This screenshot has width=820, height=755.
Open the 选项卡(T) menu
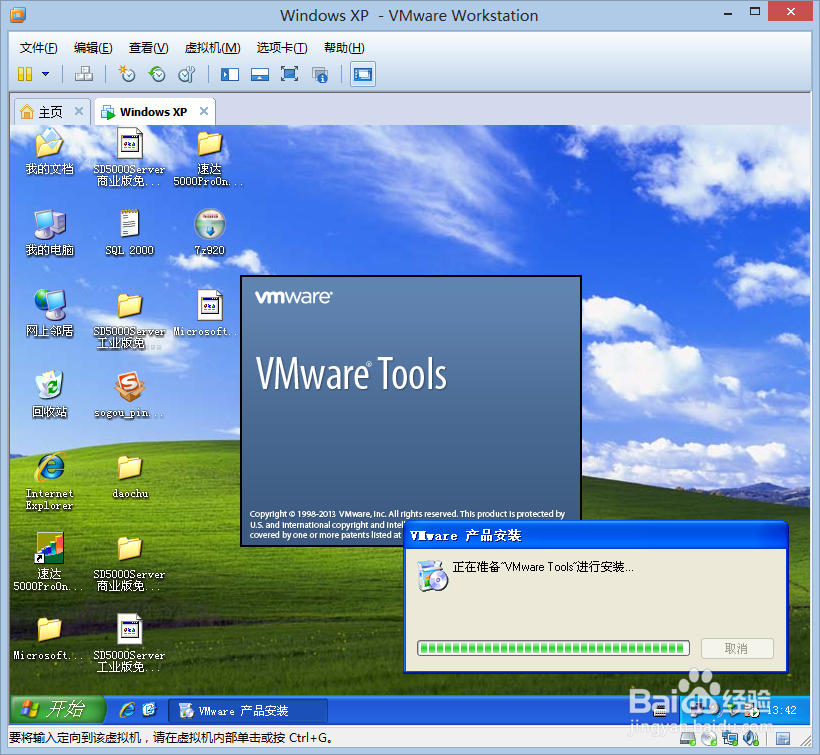(x=282, y=48)
